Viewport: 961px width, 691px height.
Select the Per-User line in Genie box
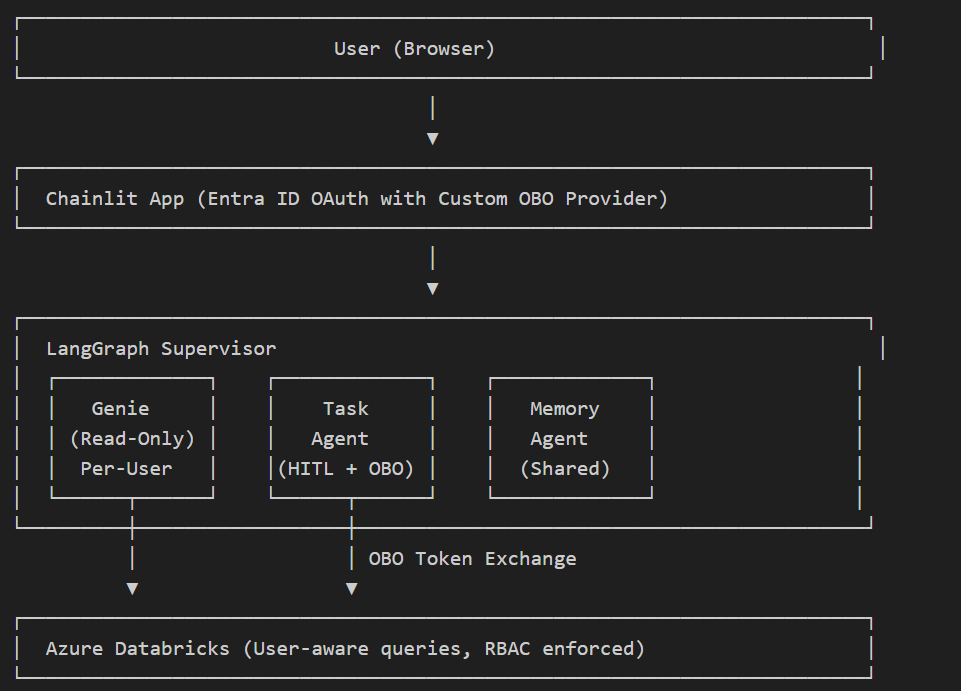[126, 468]
